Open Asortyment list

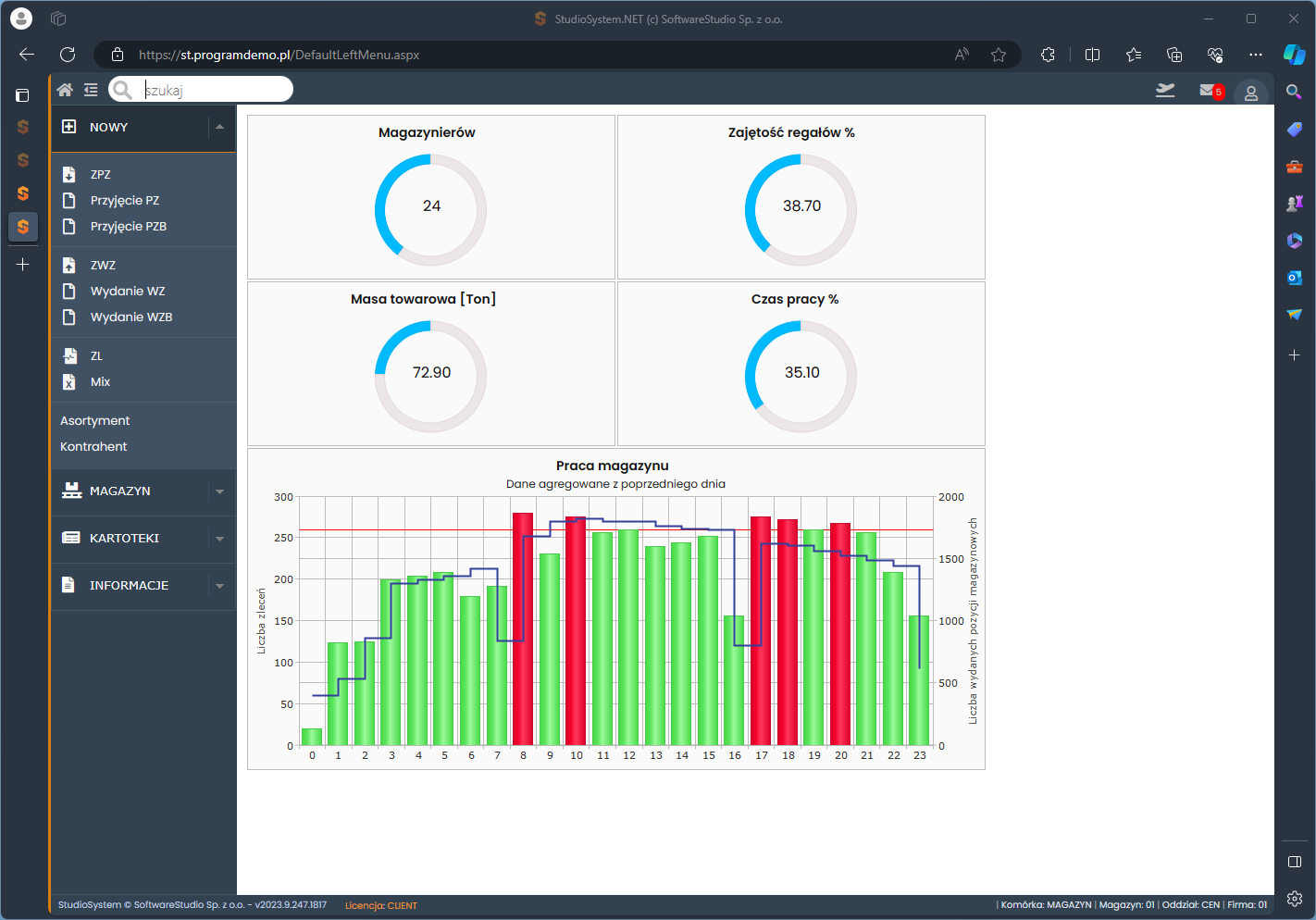click(x=95, y=420)
